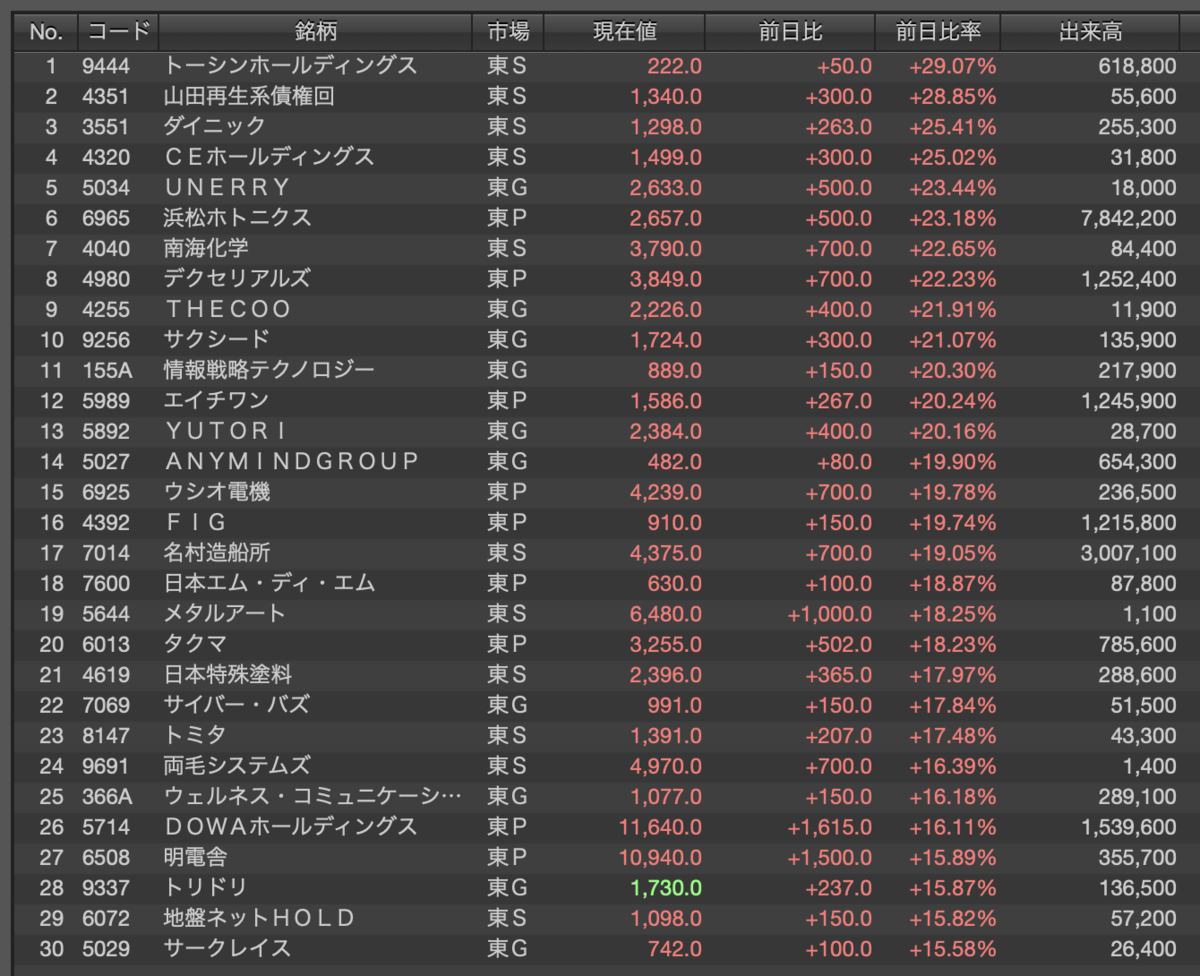Click the +1,000.0 change cell

coord(830,614)
